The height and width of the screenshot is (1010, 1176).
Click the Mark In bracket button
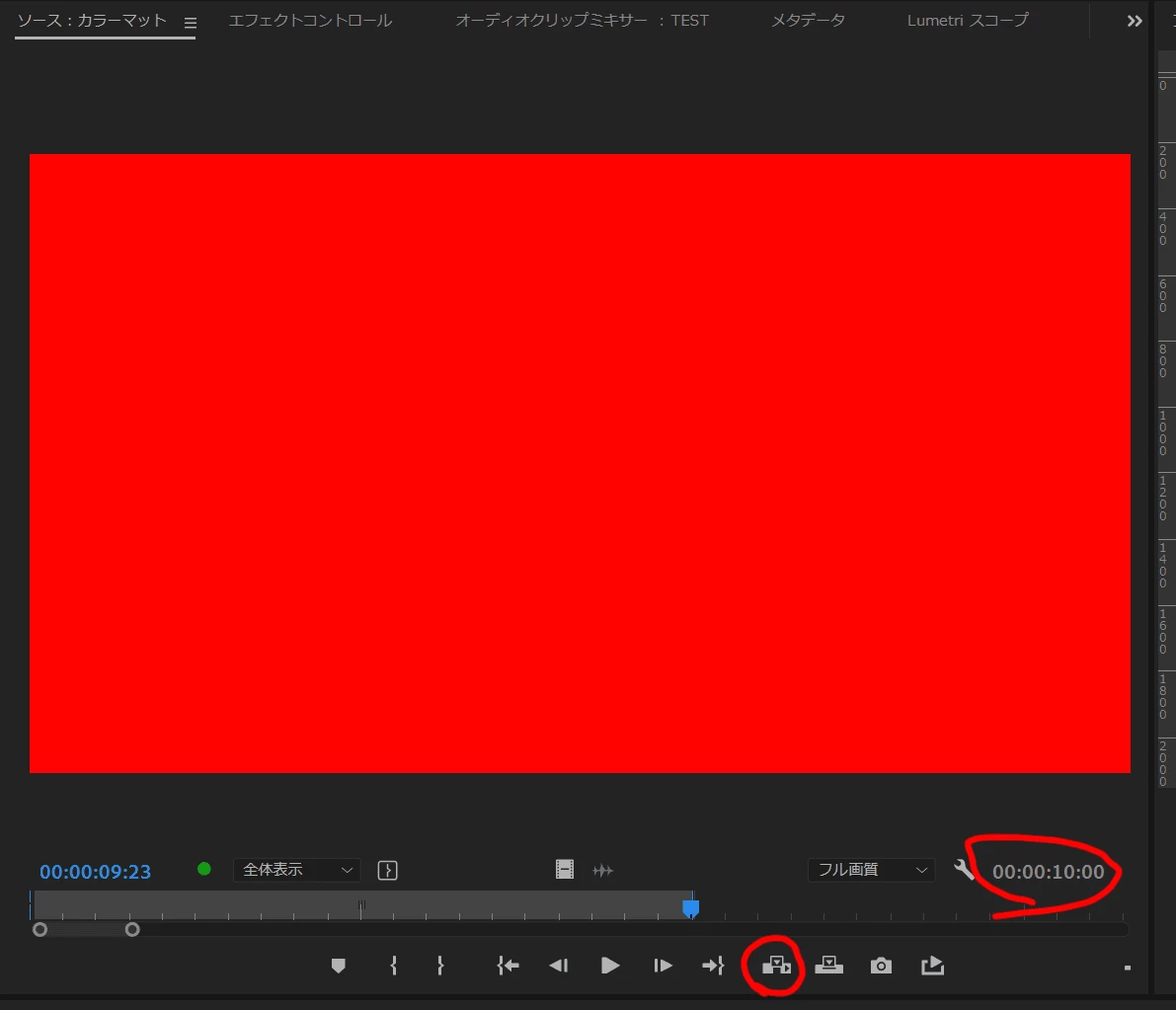point(394,966)
